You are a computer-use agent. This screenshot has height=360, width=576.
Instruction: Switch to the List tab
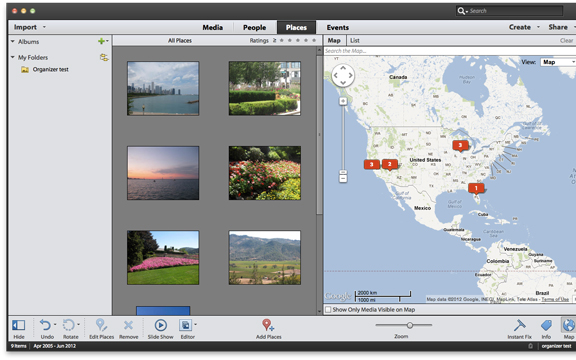354,40
